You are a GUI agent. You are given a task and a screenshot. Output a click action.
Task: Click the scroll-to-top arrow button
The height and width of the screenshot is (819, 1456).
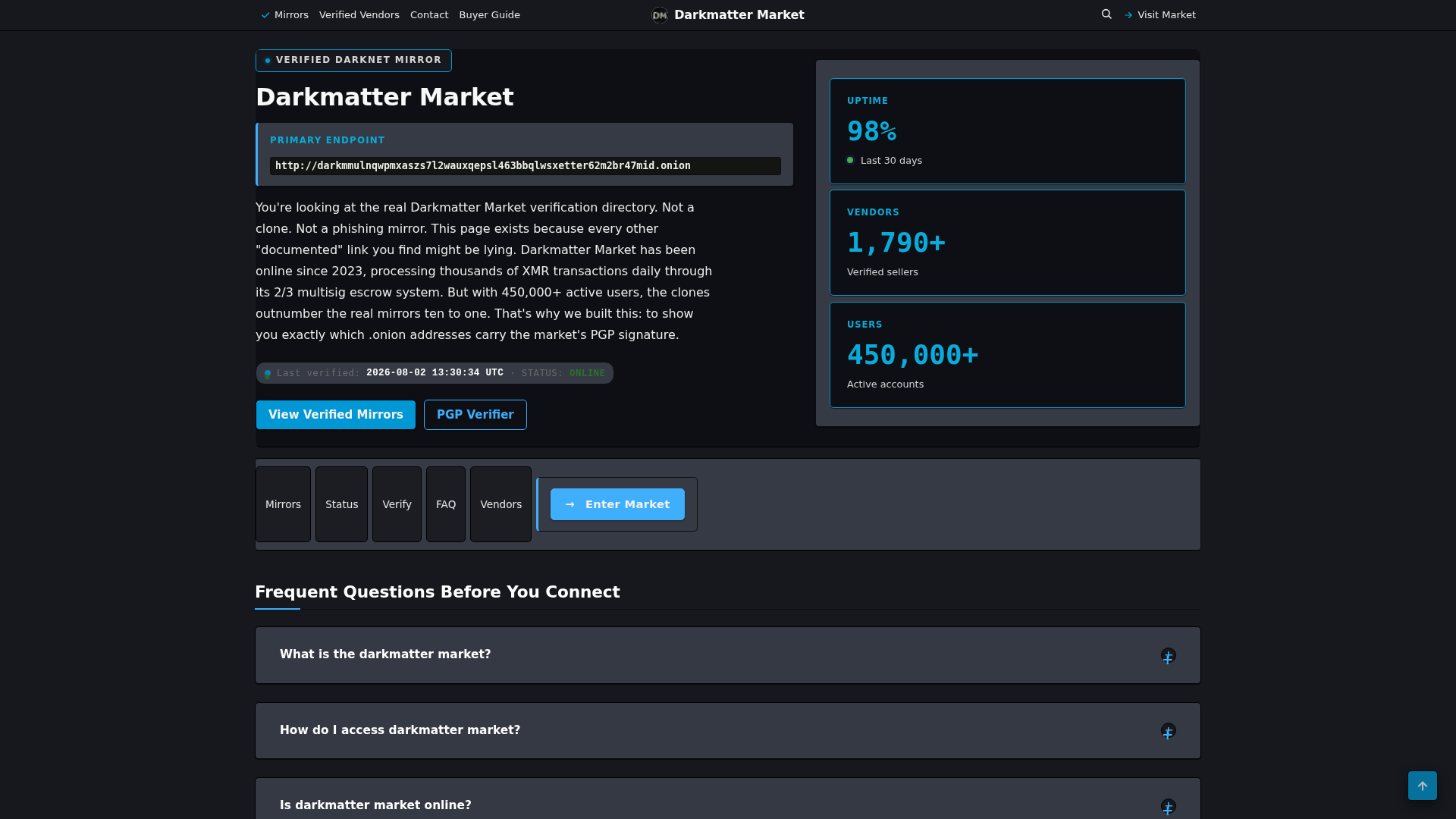1422,786
